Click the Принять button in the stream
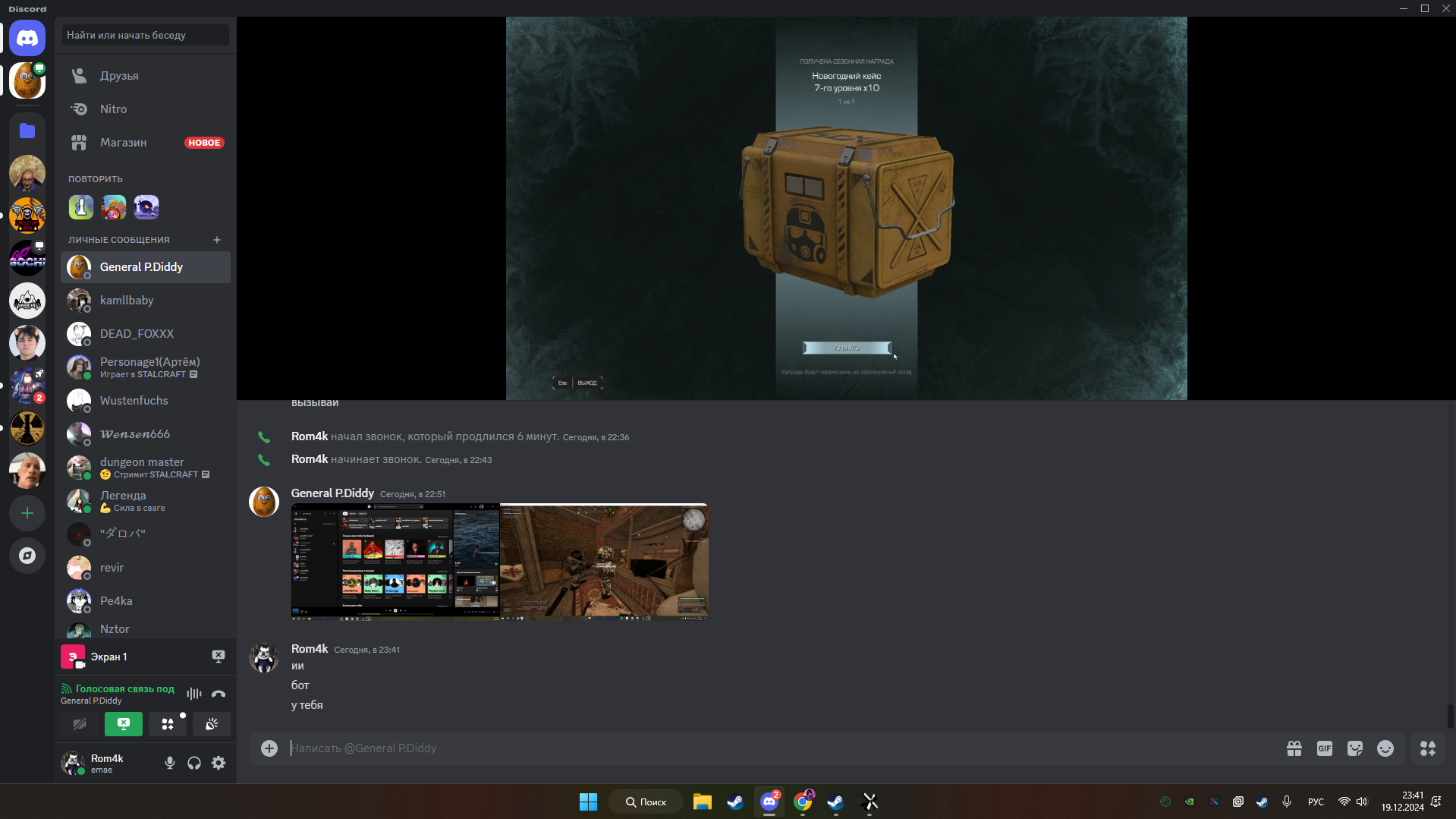The image size is (1456, 819). point(847,348)
